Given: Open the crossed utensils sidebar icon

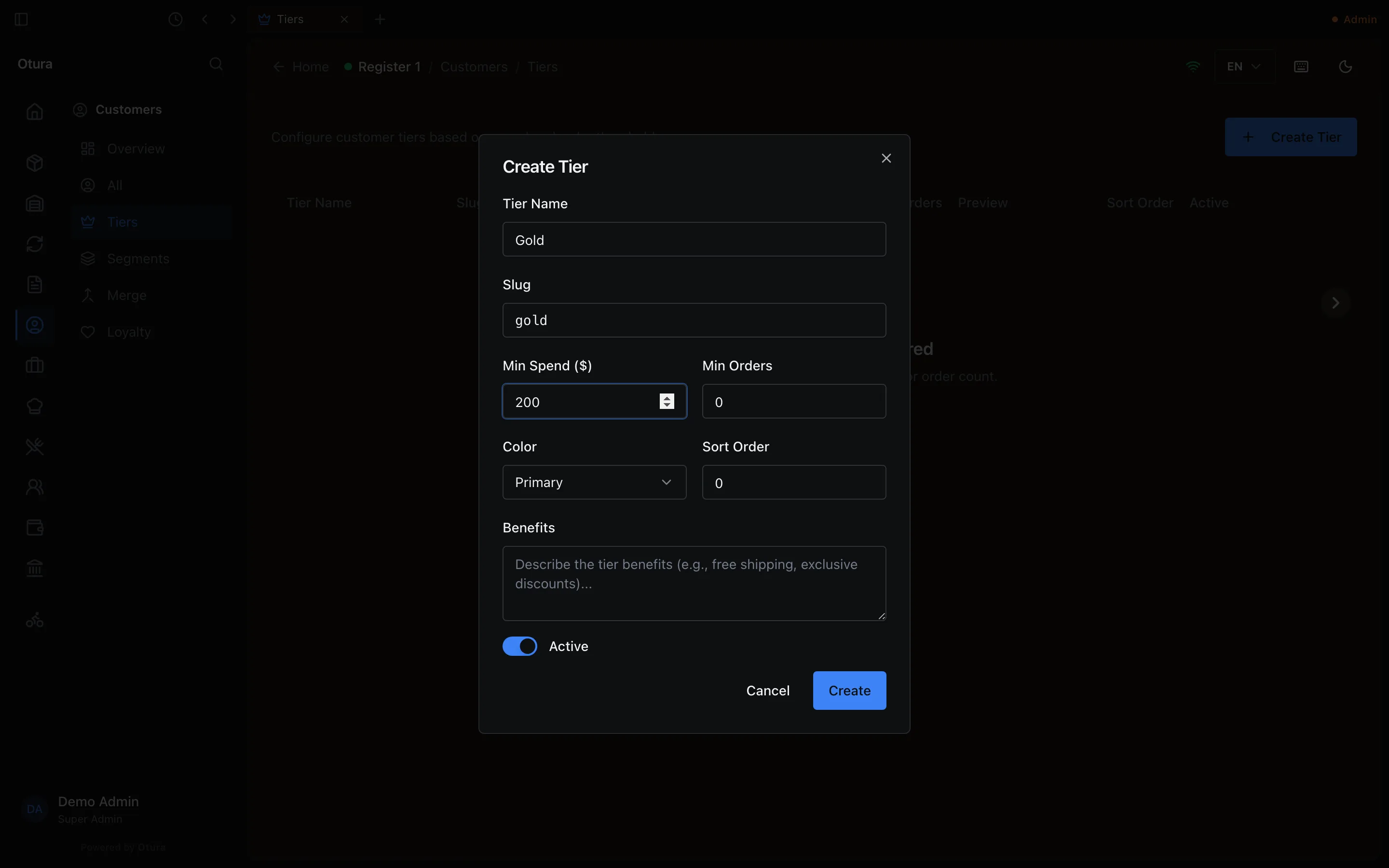Looking at the screenshot, I should pyautogui.click(x=35, y=447).
